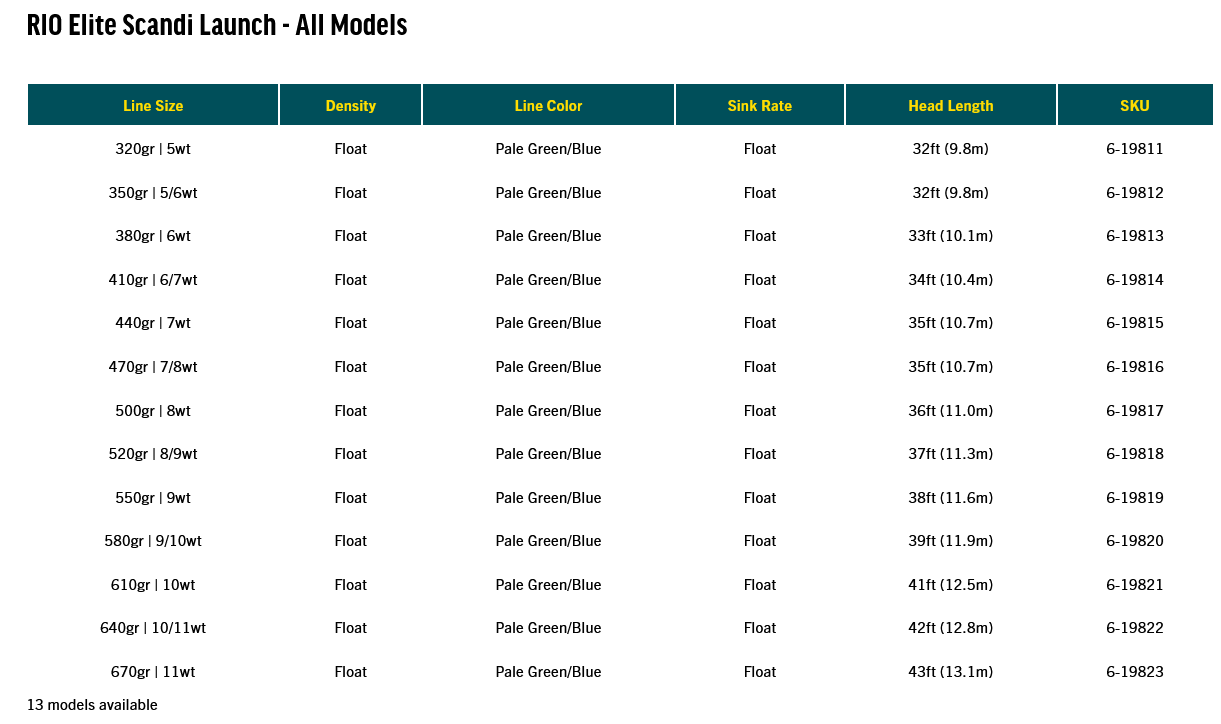
Task: Click the 410gr | 6/7wt line size cell
Action: click(x=153, y=280)
